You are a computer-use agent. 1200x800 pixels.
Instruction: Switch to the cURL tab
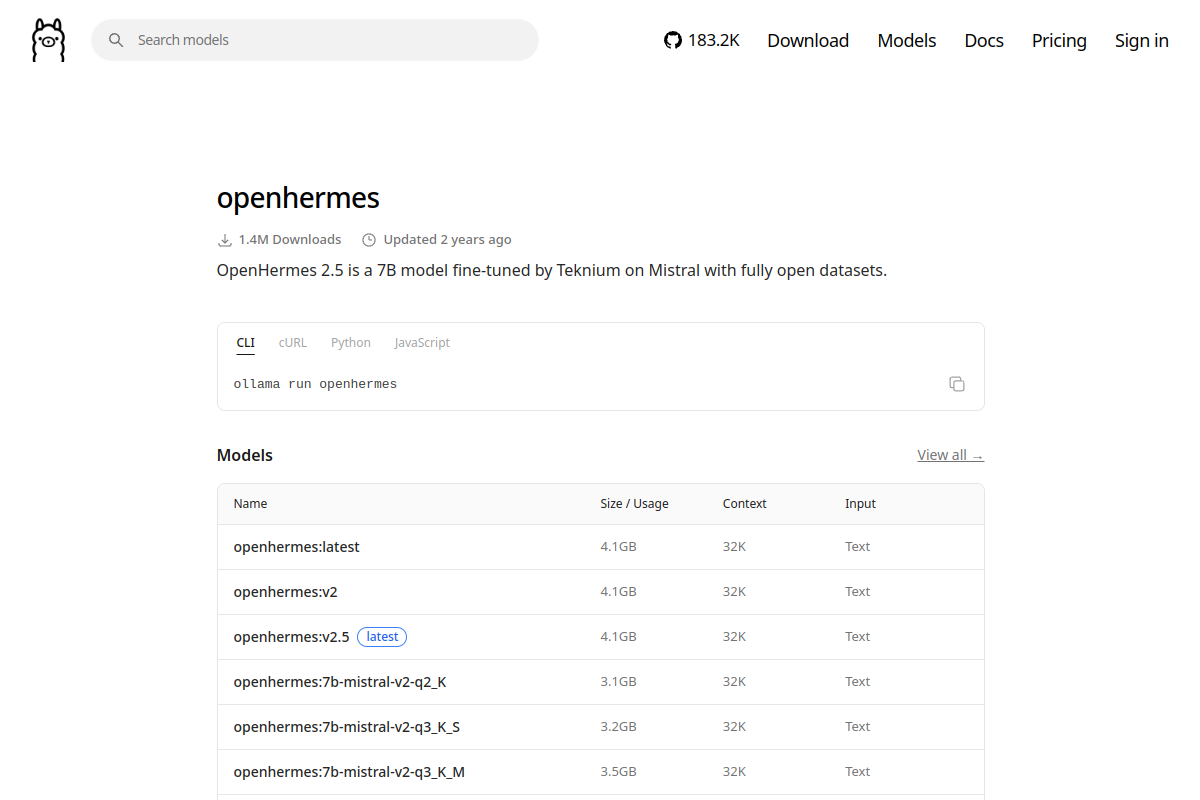(x=293, y=343)
